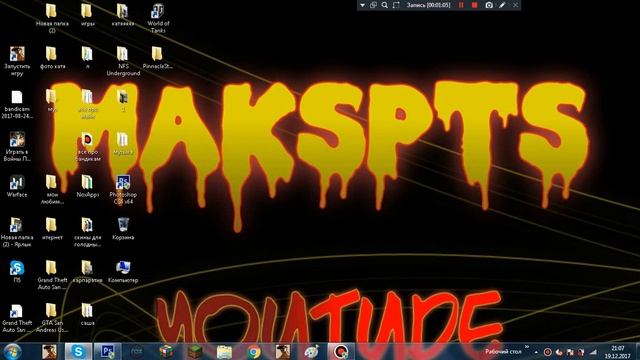Open Skype from the taskbar
Viewport: 640px width, 360px height.
[78, 351]
